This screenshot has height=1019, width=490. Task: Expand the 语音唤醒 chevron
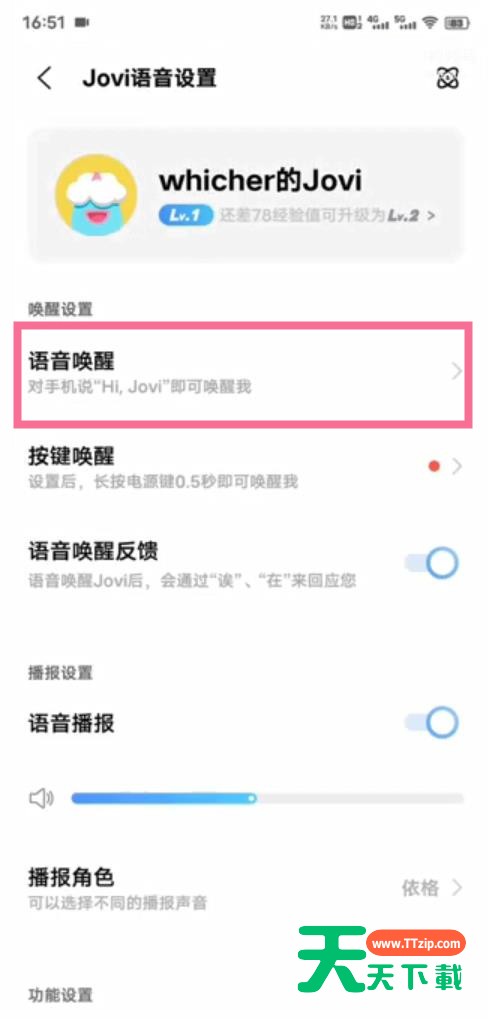457,372
